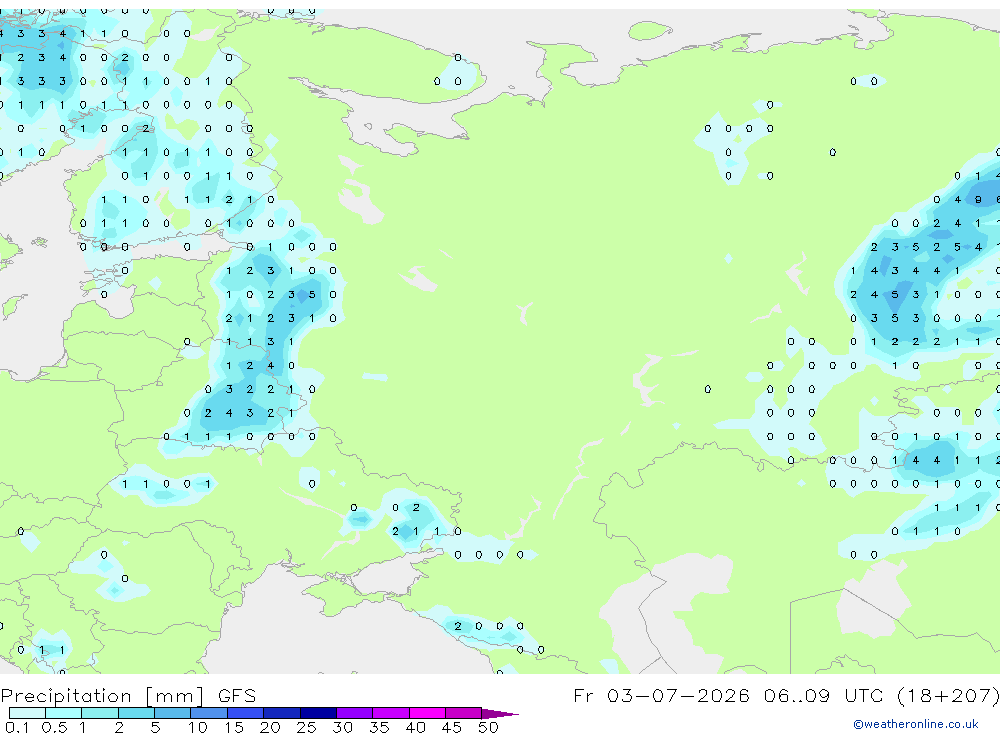Click the above-50 mm arrow tip of legend

[x=501, y=714]
